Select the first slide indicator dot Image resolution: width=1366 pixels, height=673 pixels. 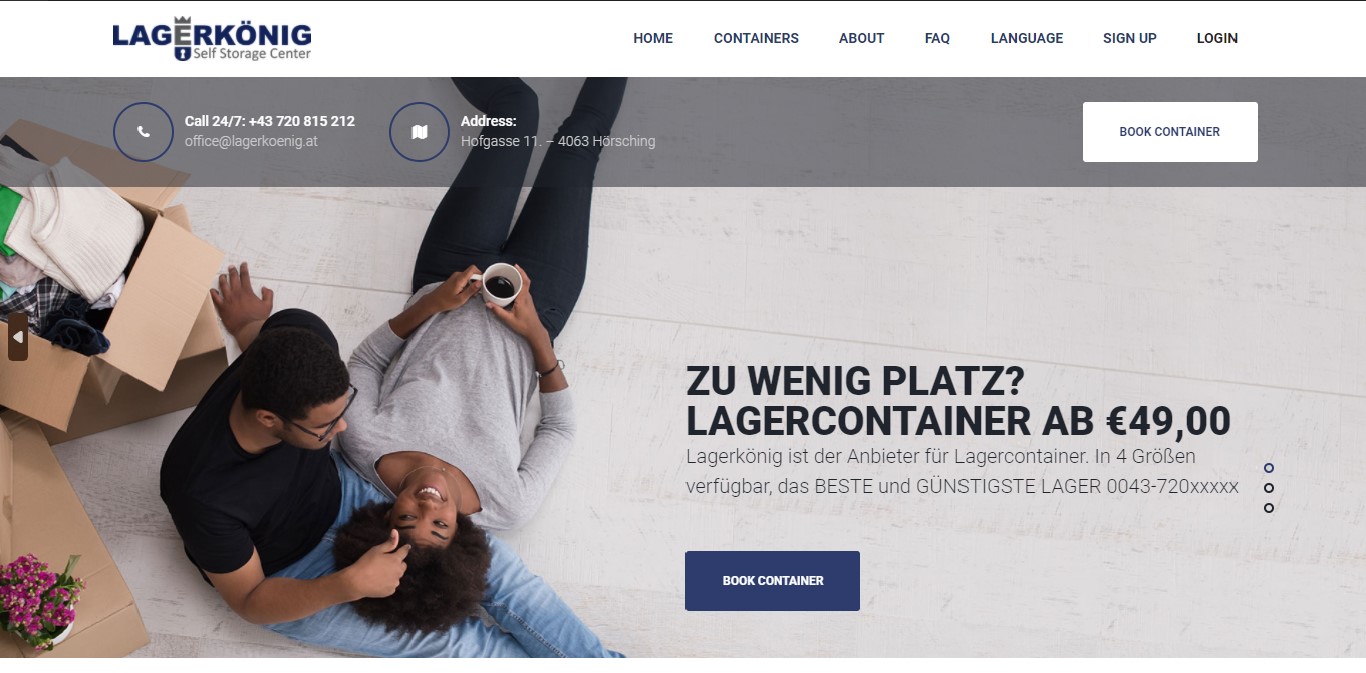click(1269, 468)
